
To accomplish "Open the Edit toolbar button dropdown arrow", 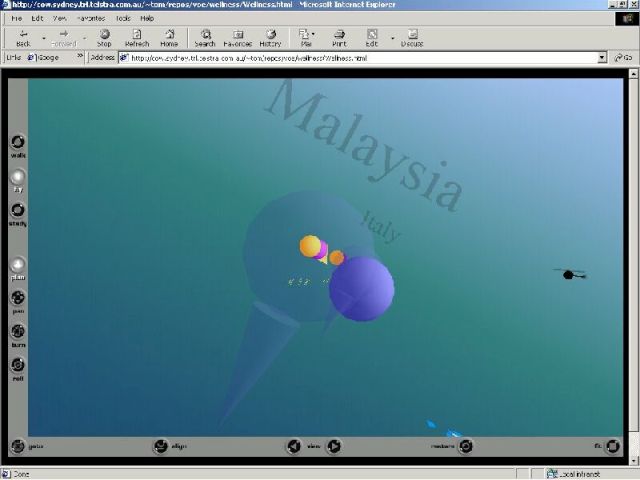I will (x=393, y=38).
